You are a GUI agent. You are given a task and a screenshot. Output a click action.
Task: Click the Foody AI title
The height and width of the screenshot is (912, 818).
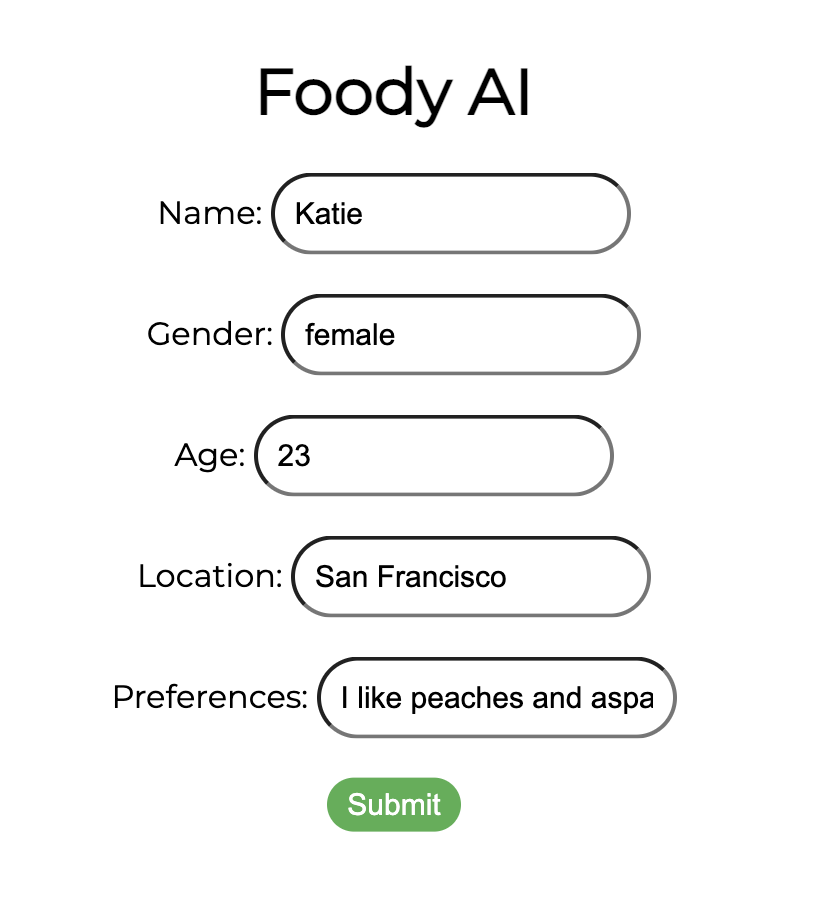click(x=393, y=92)
